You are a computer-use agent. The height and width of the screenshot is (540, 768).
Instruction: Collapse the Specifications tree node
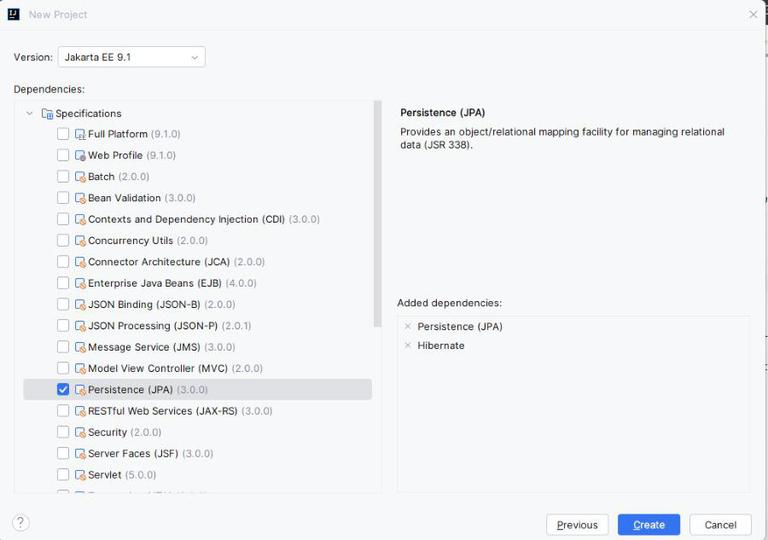29,114
